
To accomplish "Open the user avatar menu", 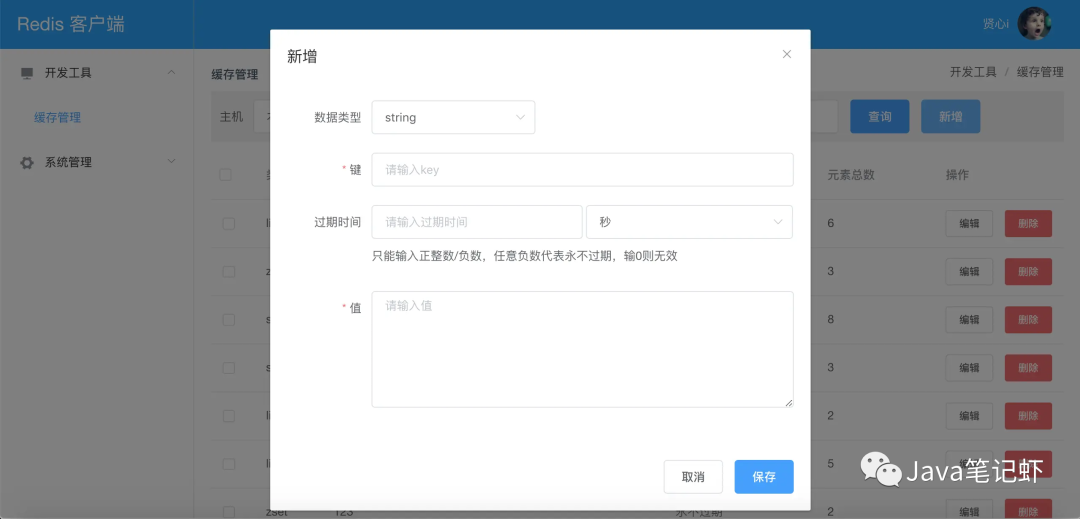I will pyautogui.click(x=1034, y=24).
